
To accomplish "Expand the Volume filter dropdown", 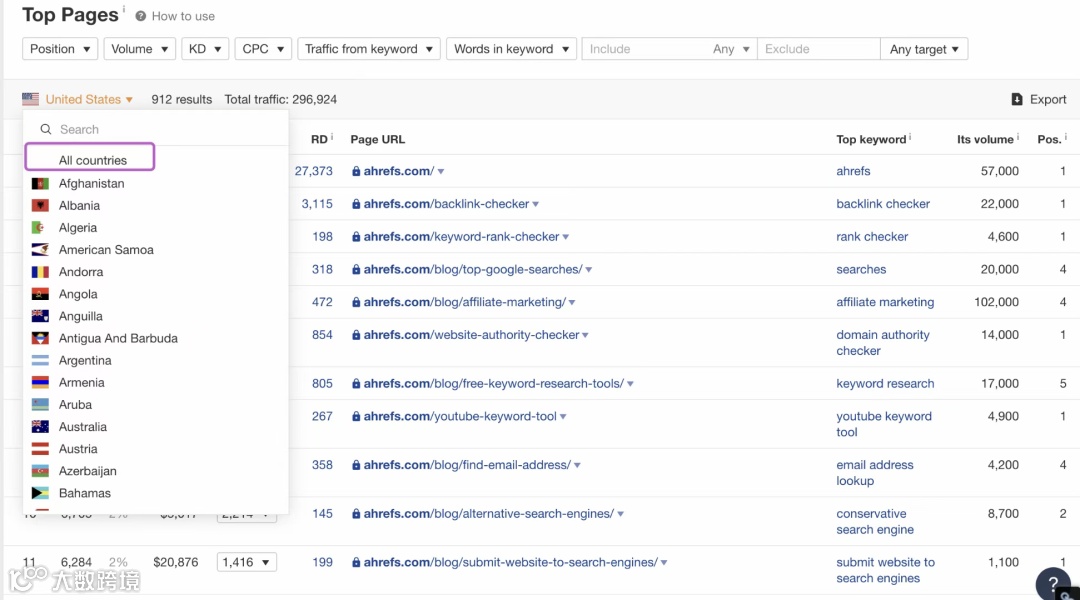I will tap(139, 49).
